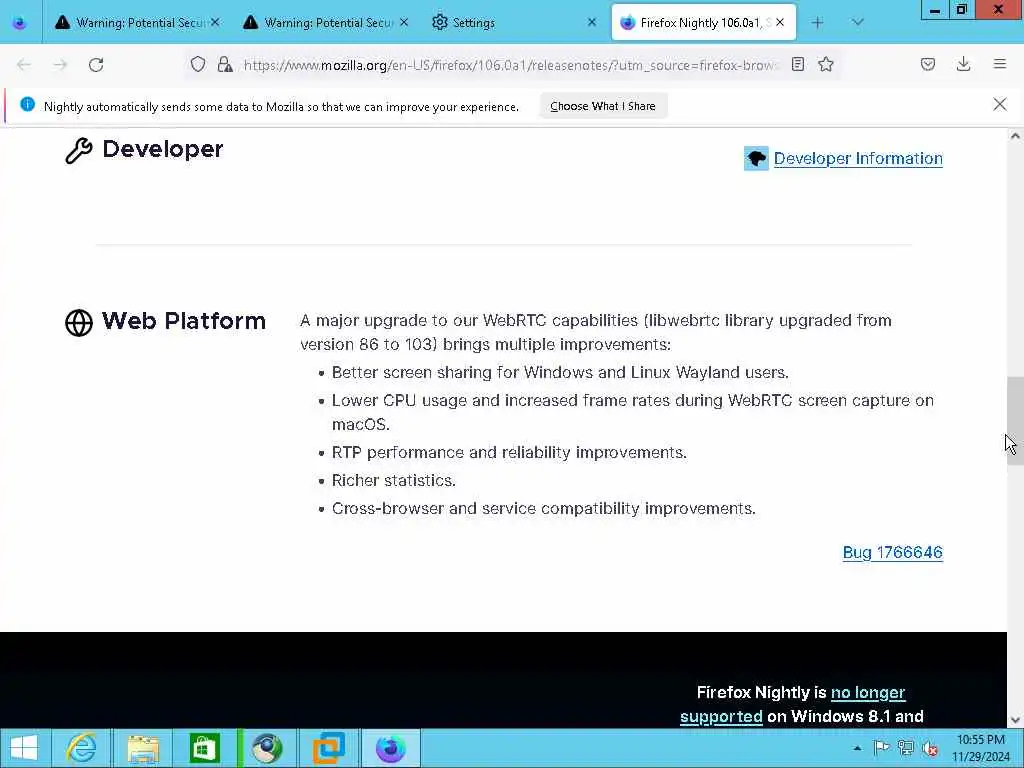Click the scrollbar down arrow
1024x768 pixels.
(1015, 720)
